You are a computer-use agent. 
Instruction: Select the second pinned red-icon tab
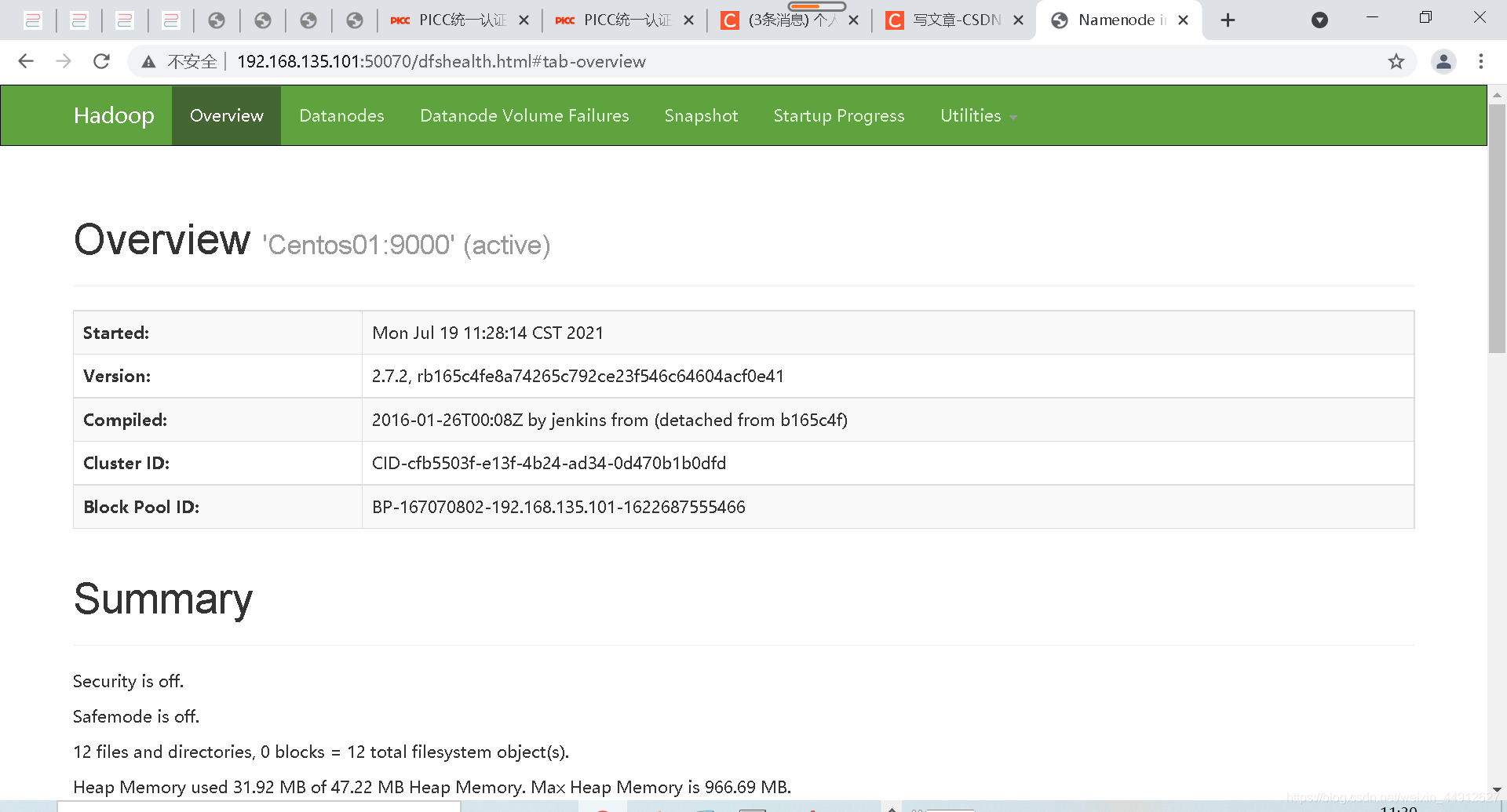[78, 20]
